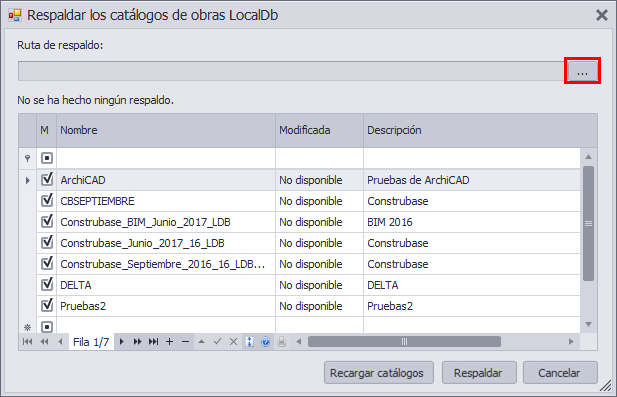Click the printer icon in navigator
Viewport: 617px width, 397px height.
tap(281, 342)
